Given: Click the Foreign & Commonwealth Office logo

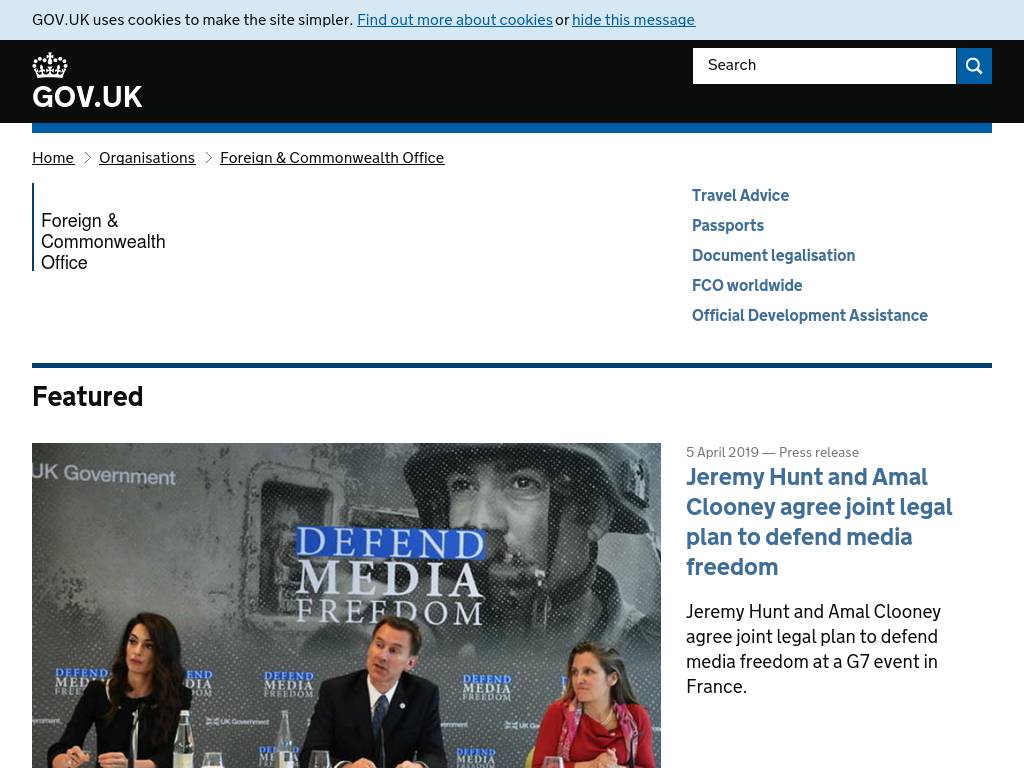Looking at the screenshot, I should pos(103,241).
